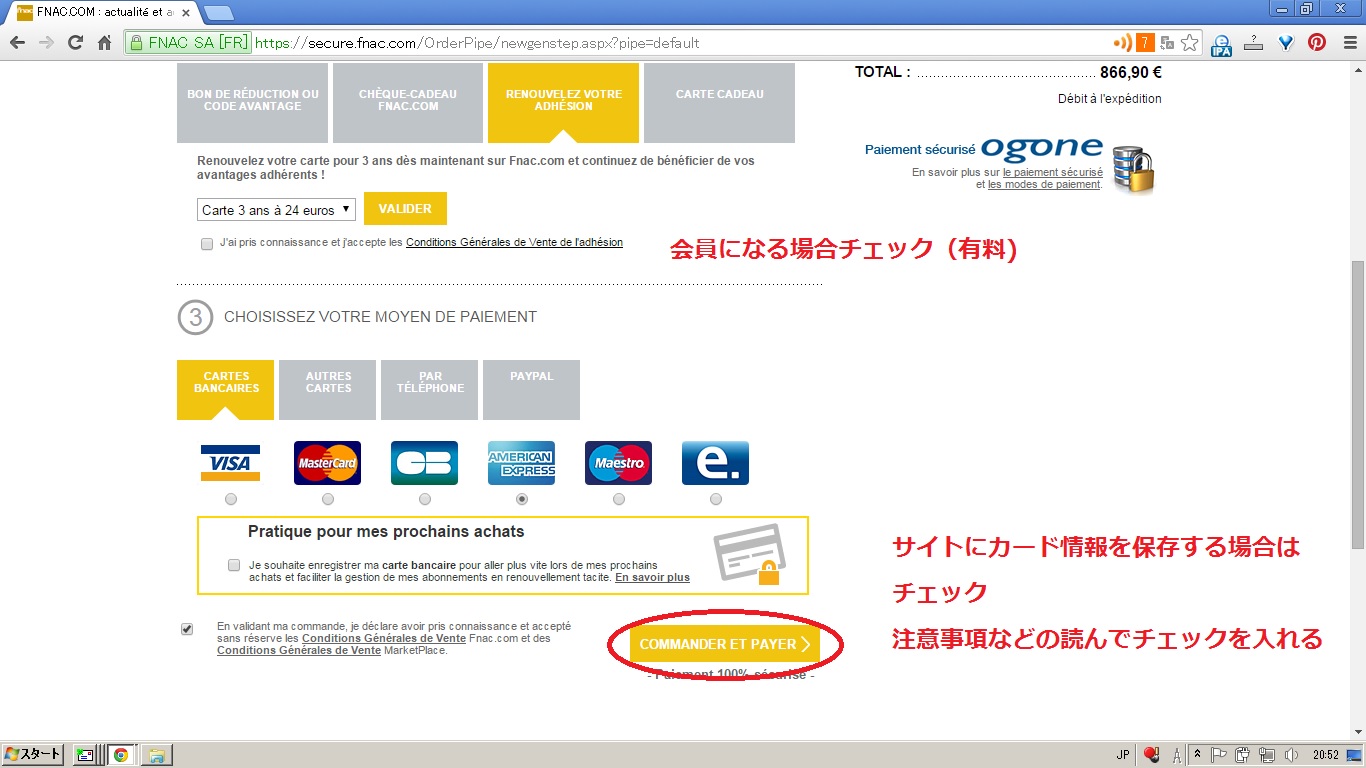This screenshot has height=768, width=1366.
Task: Select the MasterCard radio button
Action: [x=328, y=499]
